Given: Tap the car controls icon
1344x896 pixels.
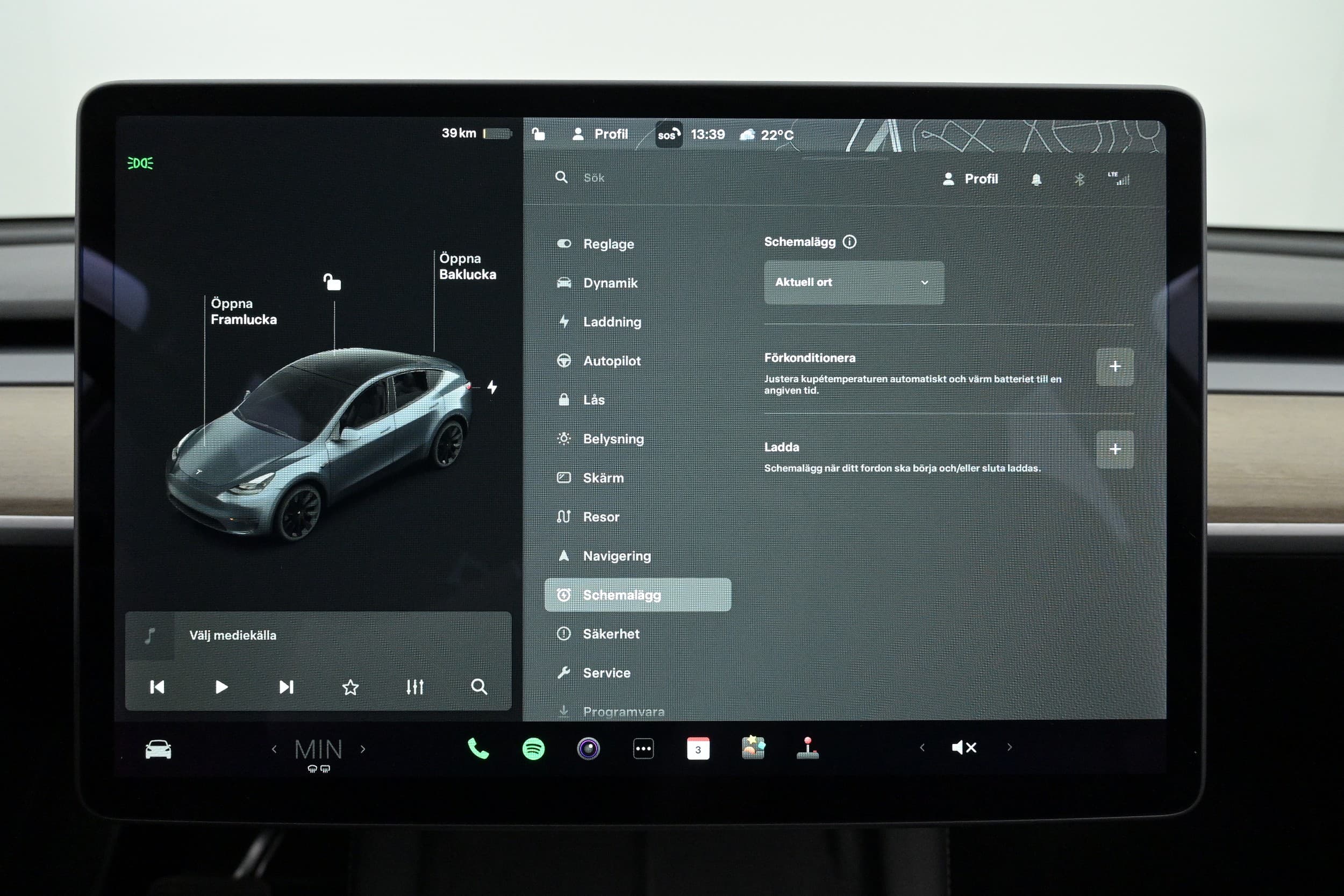Looking at the screenshot, I should pos(158,749).
